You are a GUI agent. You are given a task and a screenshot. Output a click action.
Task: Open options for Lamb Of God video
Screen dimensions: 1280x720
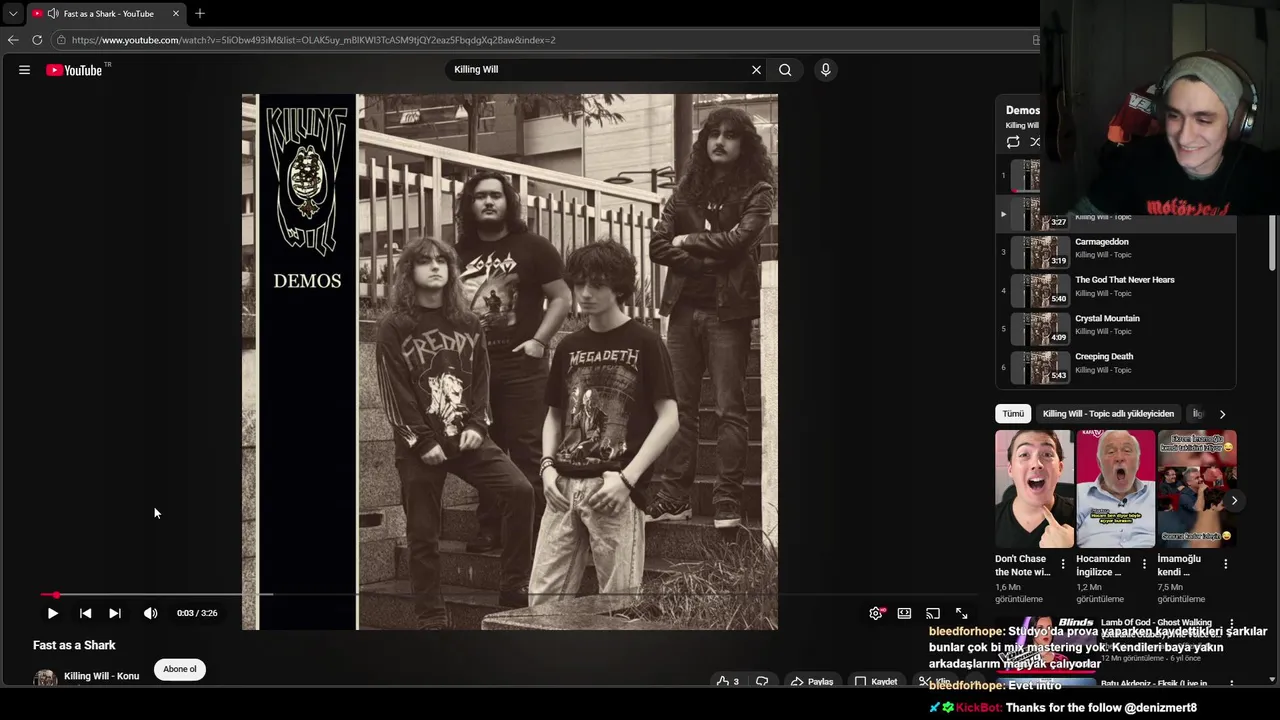(x=1231, y=623)
